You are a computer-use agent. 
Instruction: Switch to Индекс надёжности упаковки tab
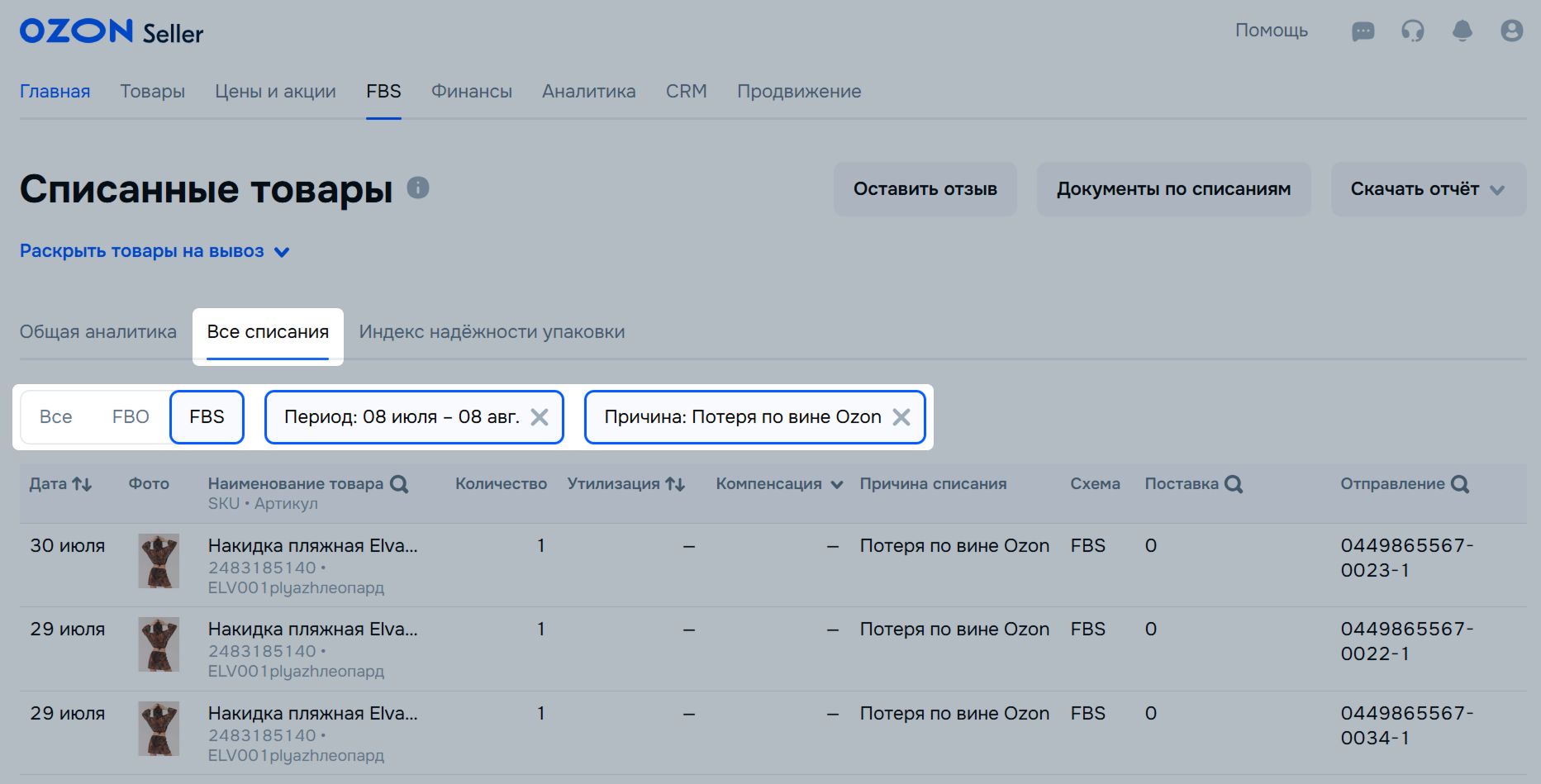tap(492, 332)
